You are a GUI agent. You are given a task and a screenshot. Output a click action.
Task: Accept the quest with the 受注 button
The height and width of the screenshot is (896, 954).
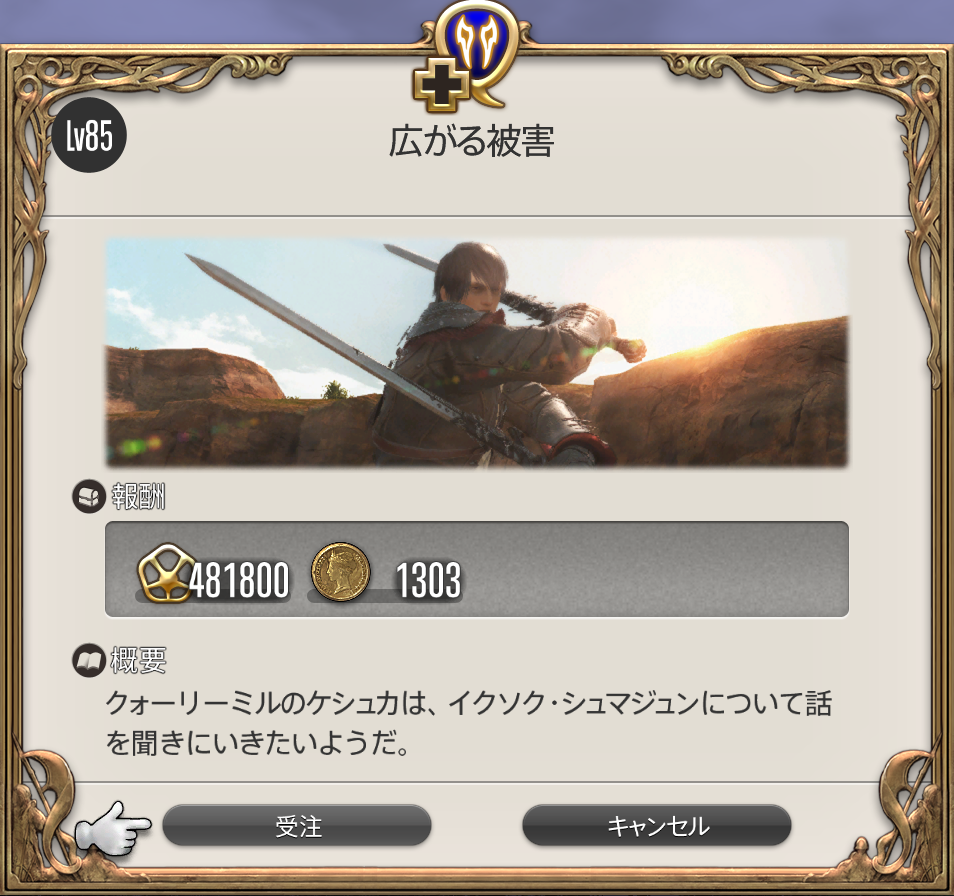297,826
